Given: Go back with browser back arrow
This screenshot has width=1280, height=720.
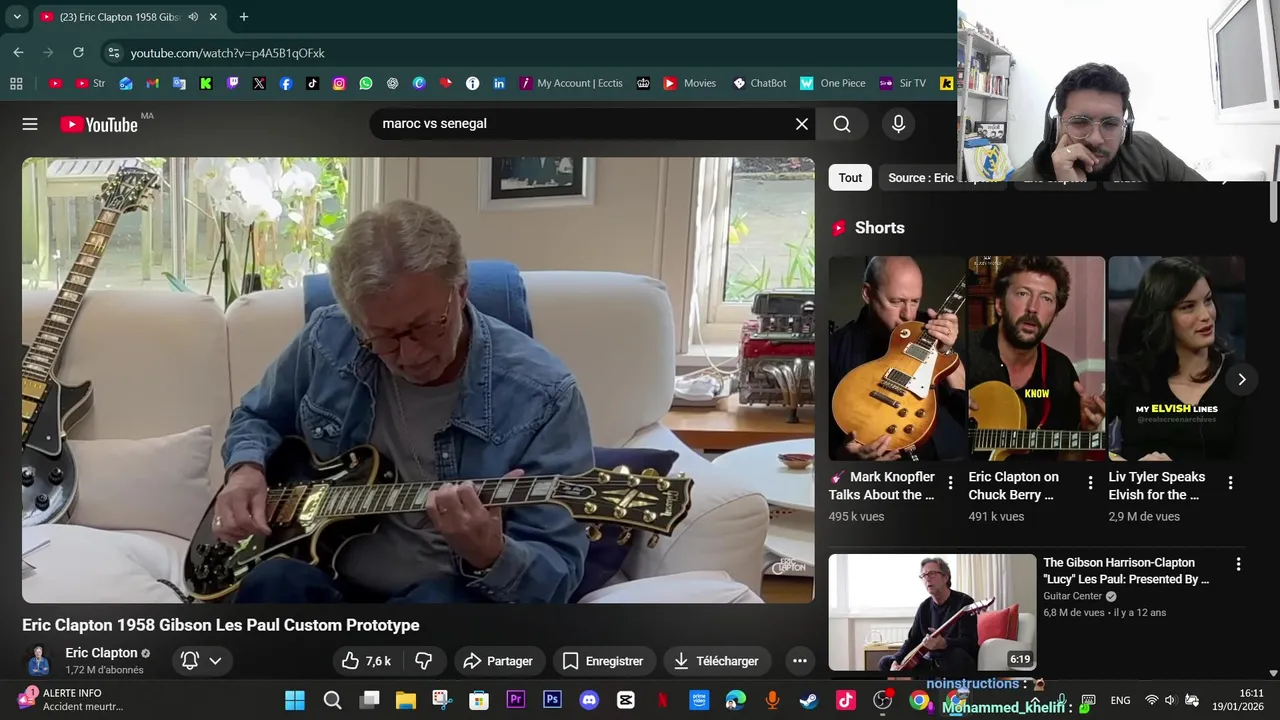Looking at the screenshot, I should [18, 52].
